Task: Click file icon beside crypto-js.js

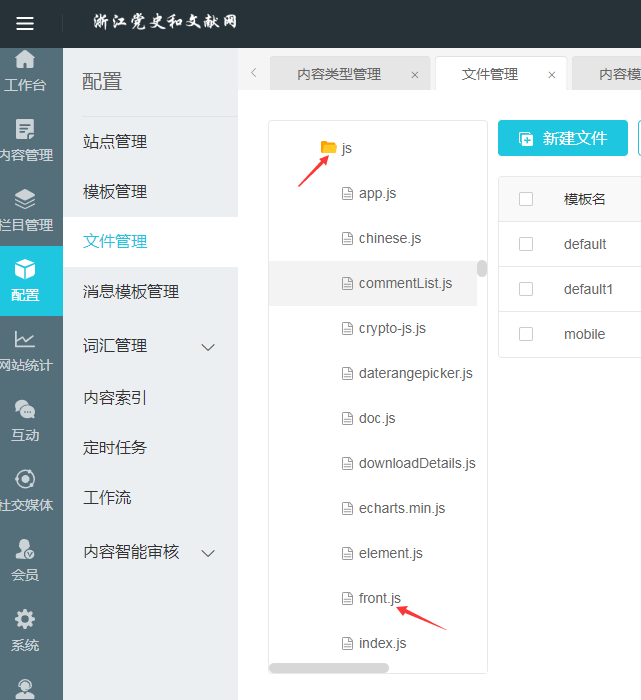Action: tap(347, 329)
